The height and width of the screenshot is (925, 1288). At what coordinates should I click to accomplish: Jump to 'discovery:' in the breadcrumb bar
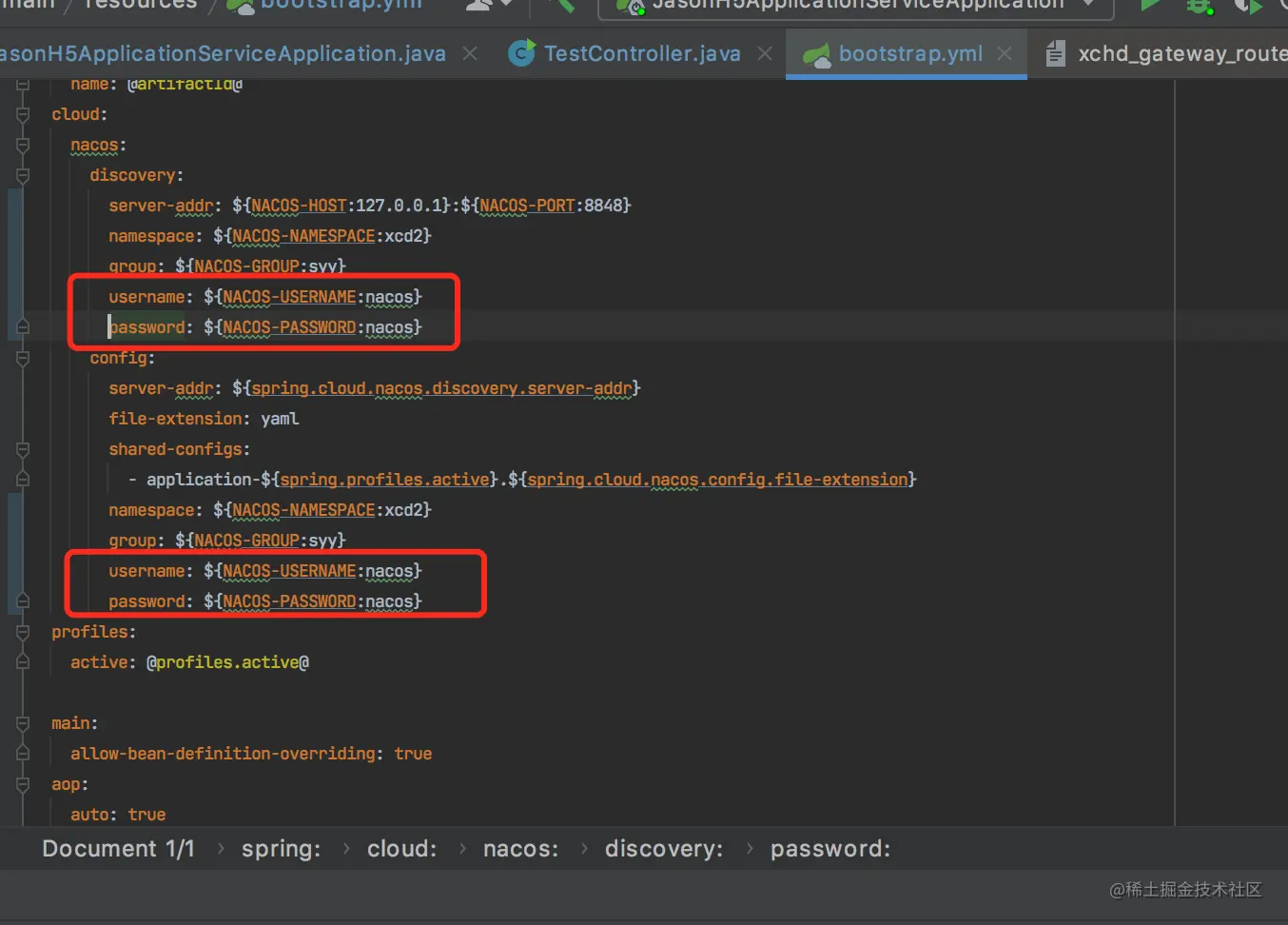coord(664,849)
